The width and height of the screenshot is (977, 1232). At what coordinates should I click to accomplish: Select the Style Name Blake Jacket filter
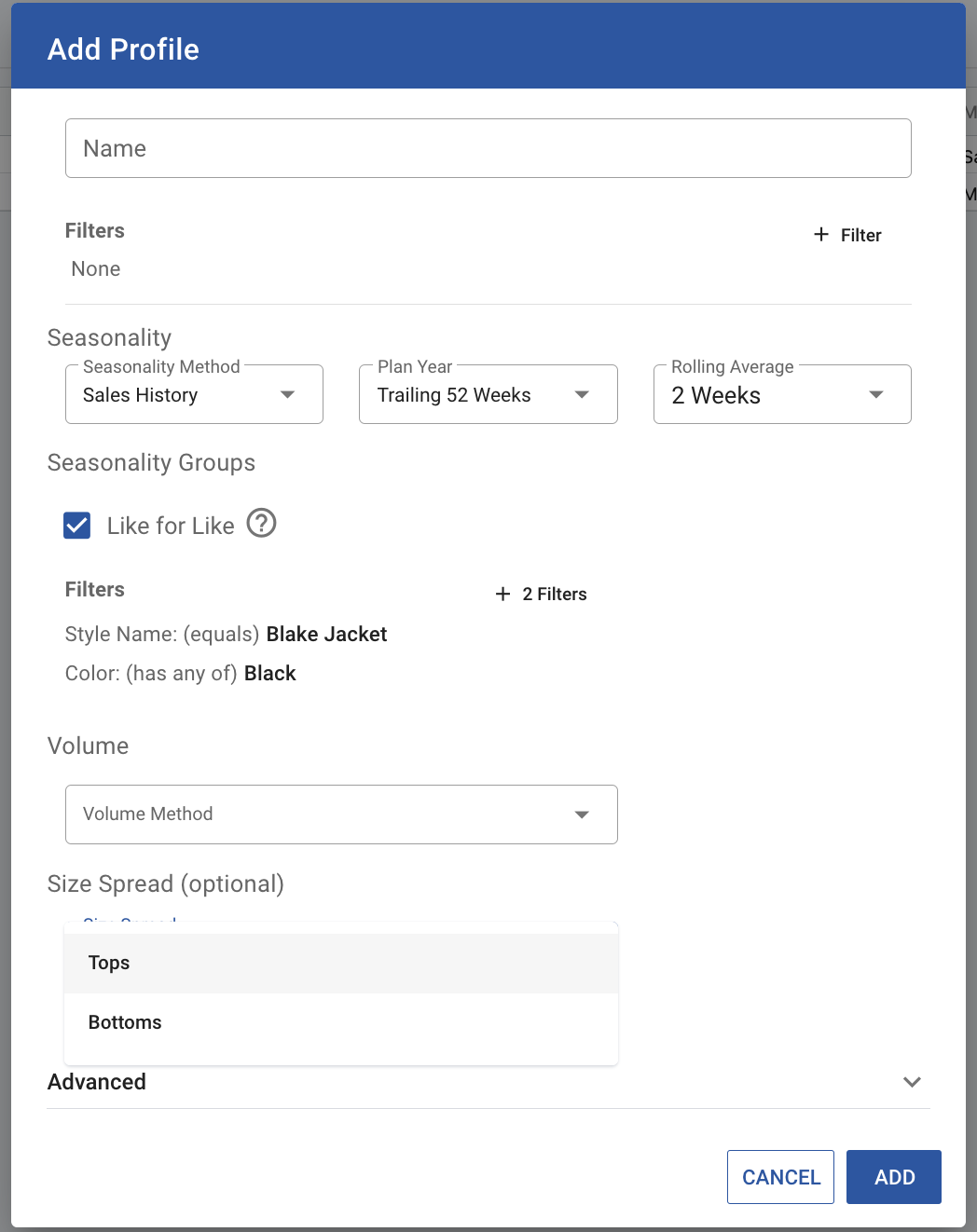227,635
